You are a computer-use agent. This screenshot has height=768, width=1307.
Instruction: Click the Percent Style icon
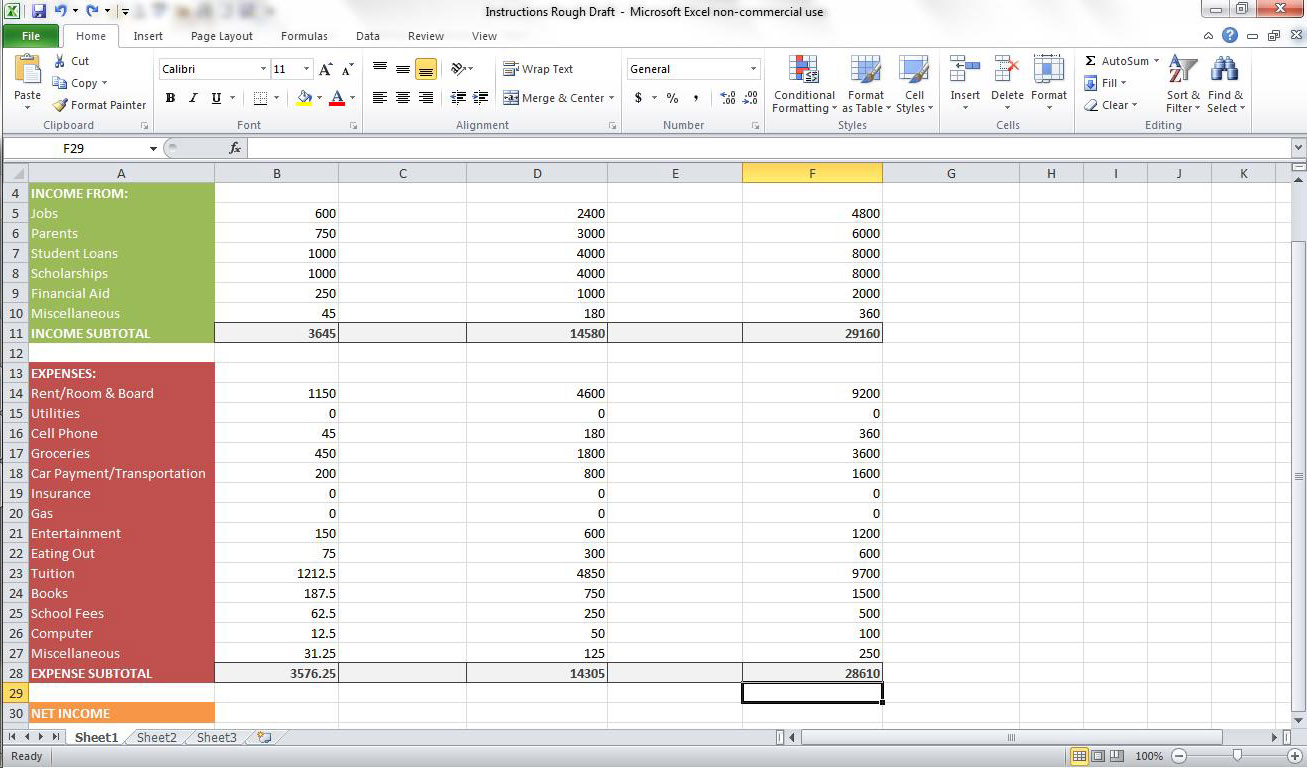click(x=672, y=98)
